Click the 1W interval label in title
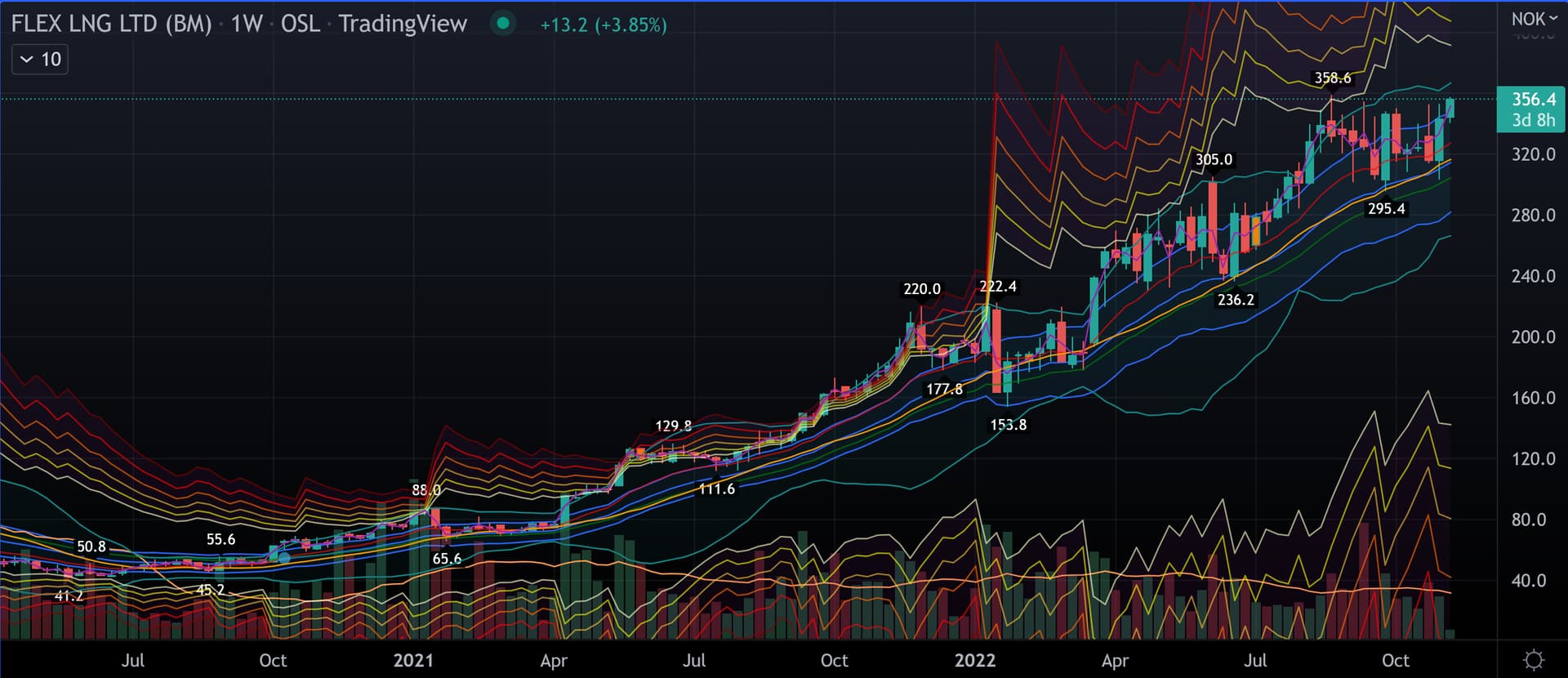 246,24
